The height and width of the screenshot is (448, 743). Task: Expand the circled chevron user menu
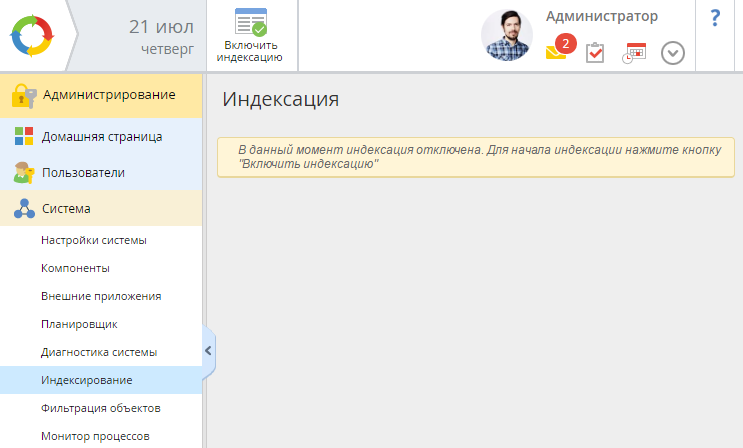pos(673,53)
